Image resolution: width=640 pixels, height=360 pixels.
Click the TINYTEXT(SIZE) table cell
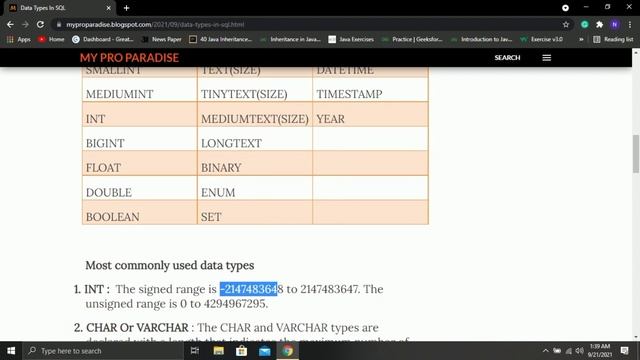pos(255,90)
